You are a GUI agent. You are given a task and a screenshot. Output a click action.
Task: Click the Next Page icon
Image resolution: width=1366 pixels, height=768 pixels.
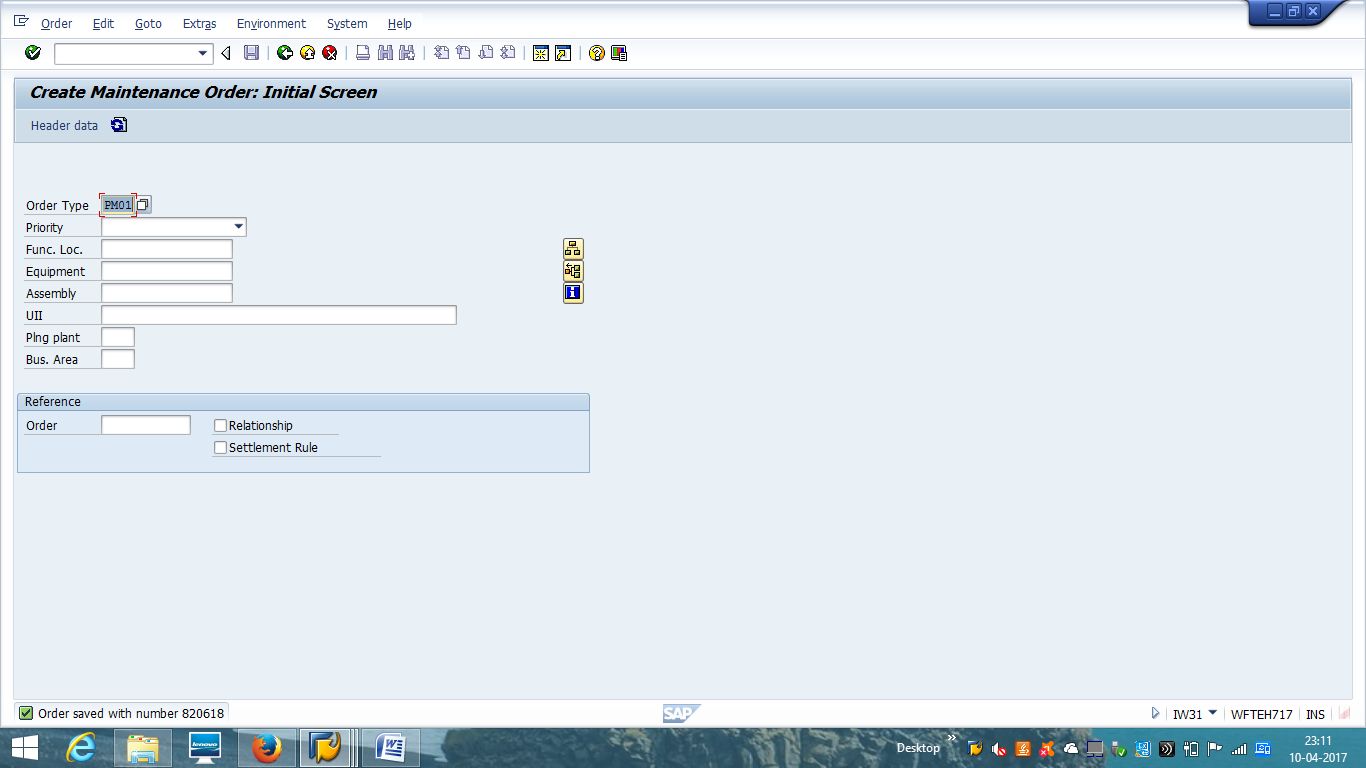tap(485, 53)
